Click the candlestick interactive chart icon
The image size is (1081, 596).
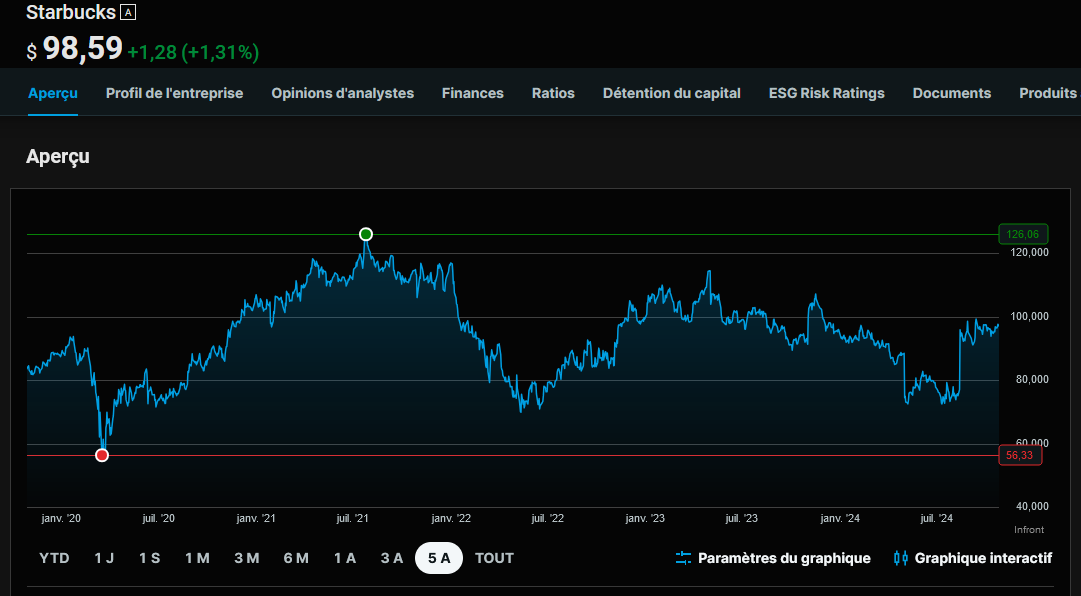900,558
